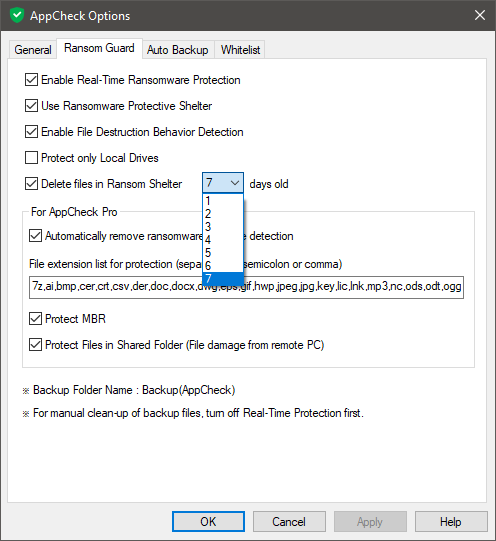Click OK to confirm settings
Image resolution: width=496 pixels, height=541 pixels.
(208, 521)
